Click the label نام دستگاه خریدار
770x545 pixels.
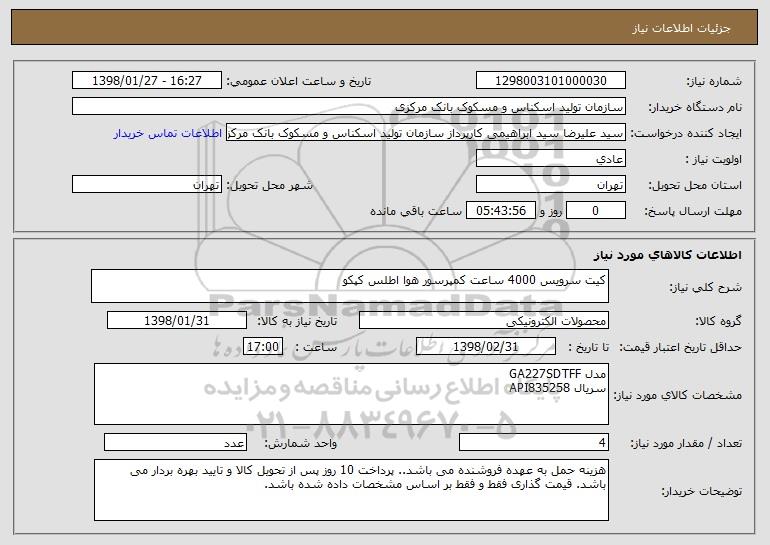pos(695,107)
